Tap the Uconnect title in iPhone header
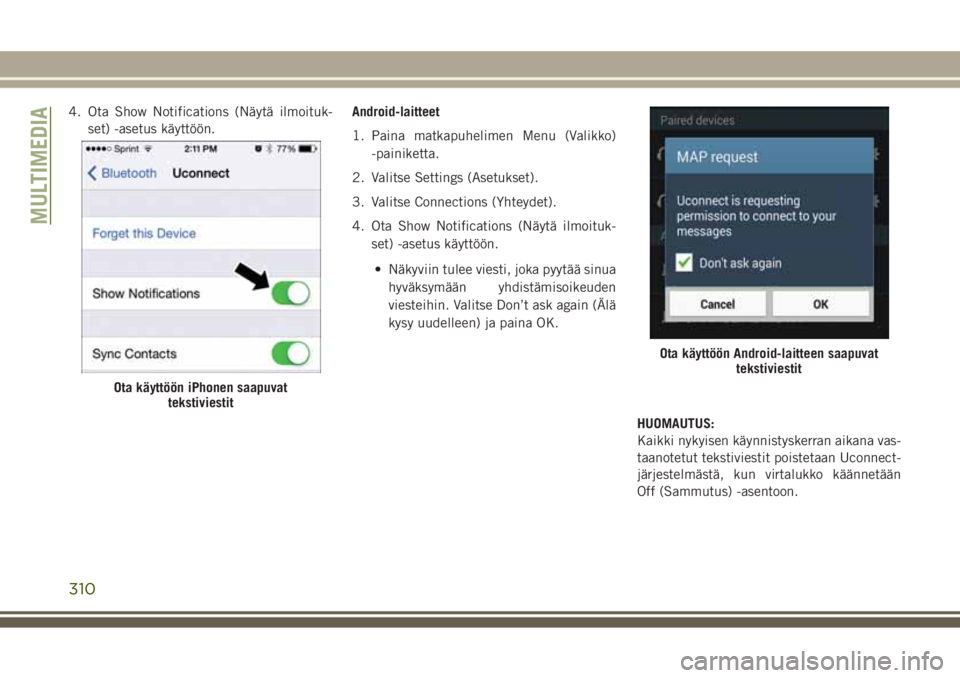Screen dimensions: 960x678 [x=201, y=173]
